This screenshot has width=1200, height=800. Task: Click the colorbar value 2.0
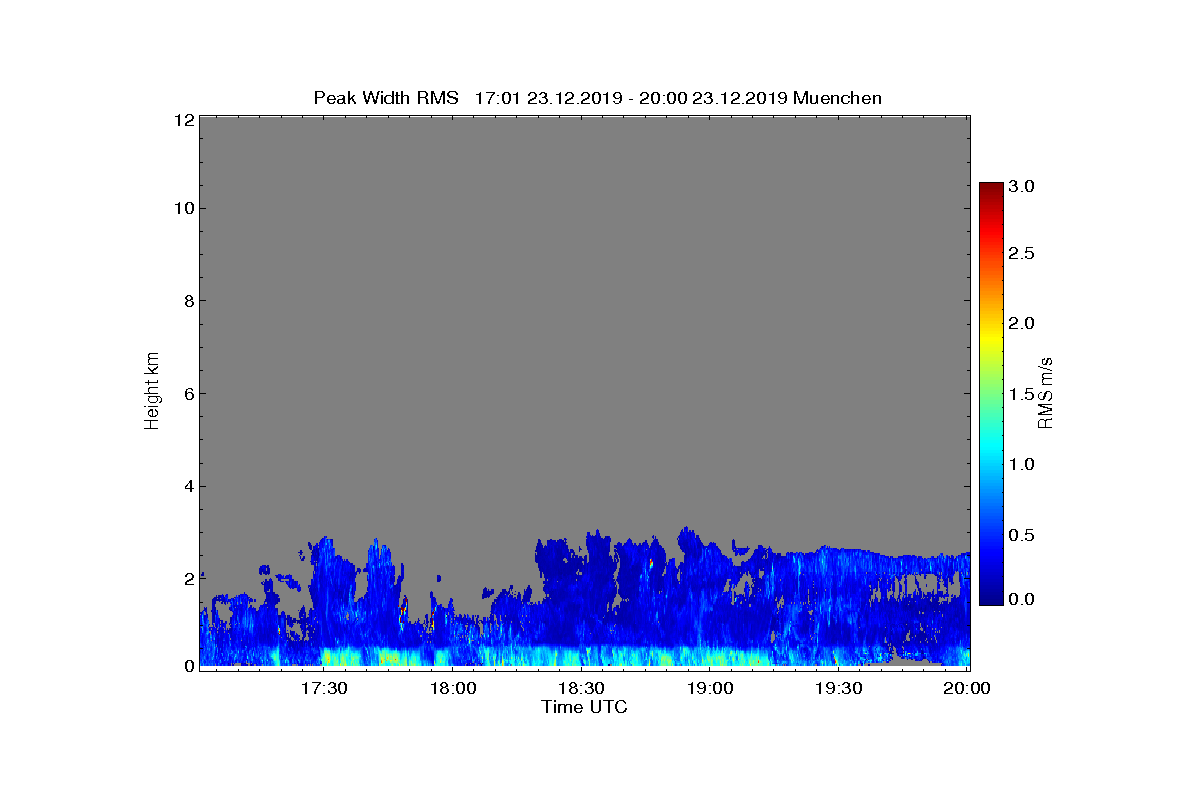pos(1021,323)
